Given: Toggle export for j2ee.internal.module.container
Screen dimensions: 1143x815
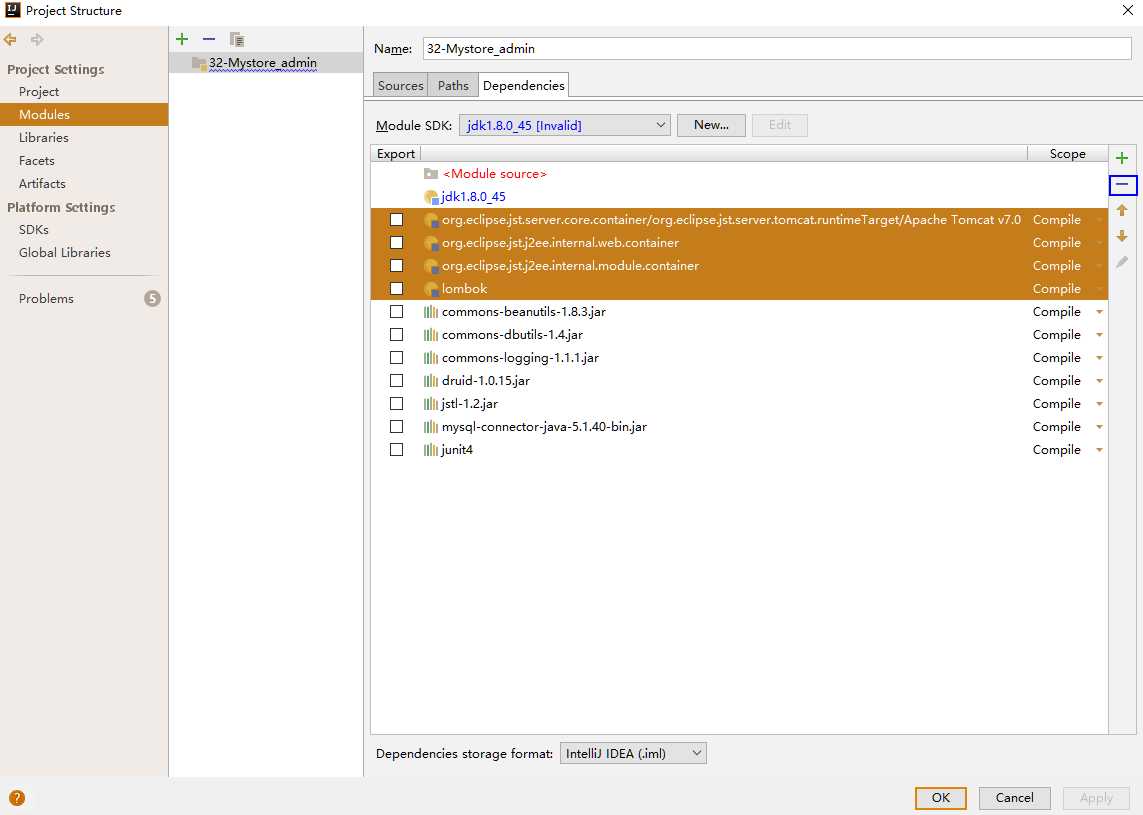Looking at the screenshot, I should pyautogui.click(x=397, y=265).
